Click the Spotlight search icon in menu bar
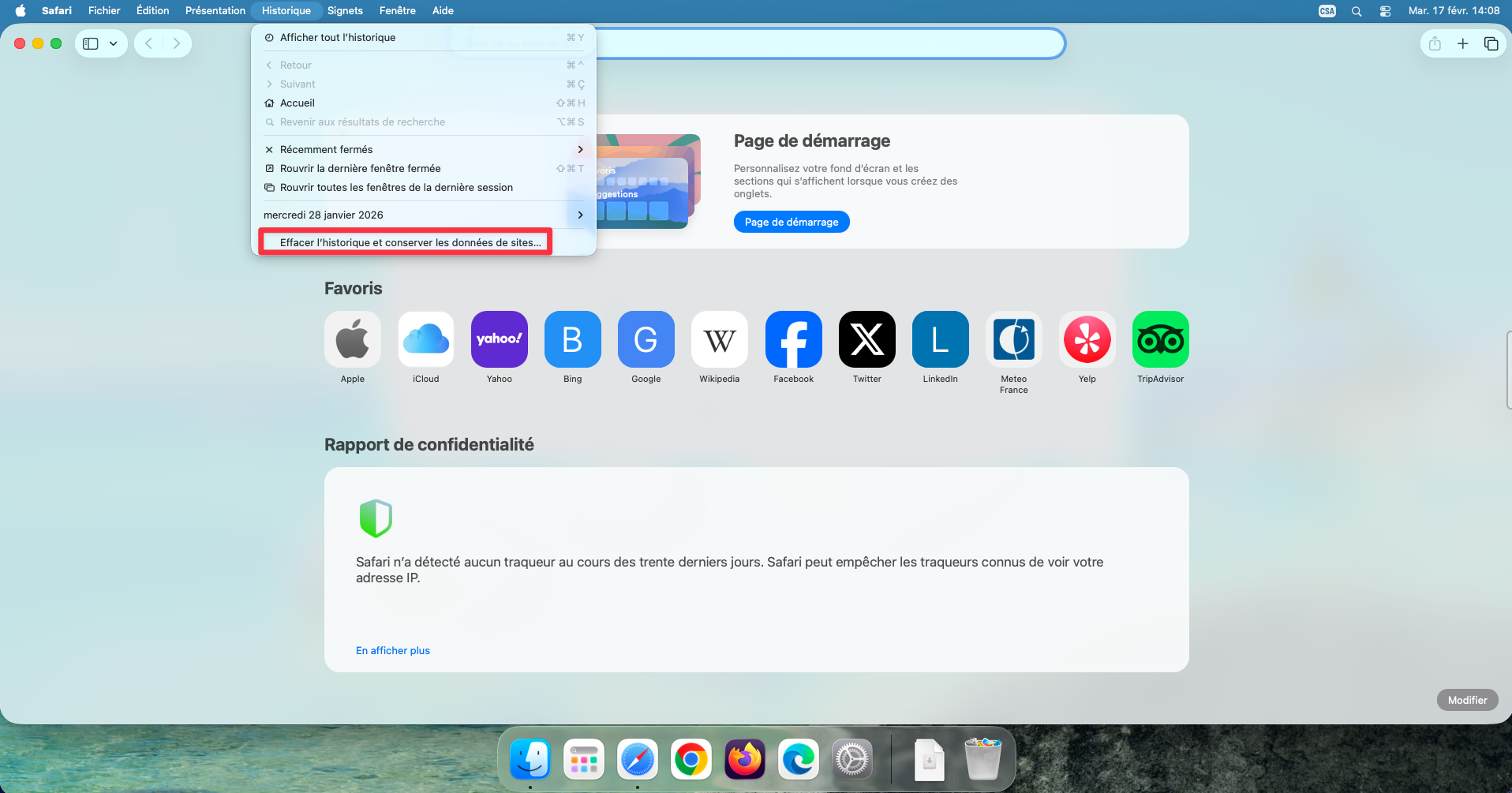This screenshot has height=793, width=1512. [x=1357, y=11]
